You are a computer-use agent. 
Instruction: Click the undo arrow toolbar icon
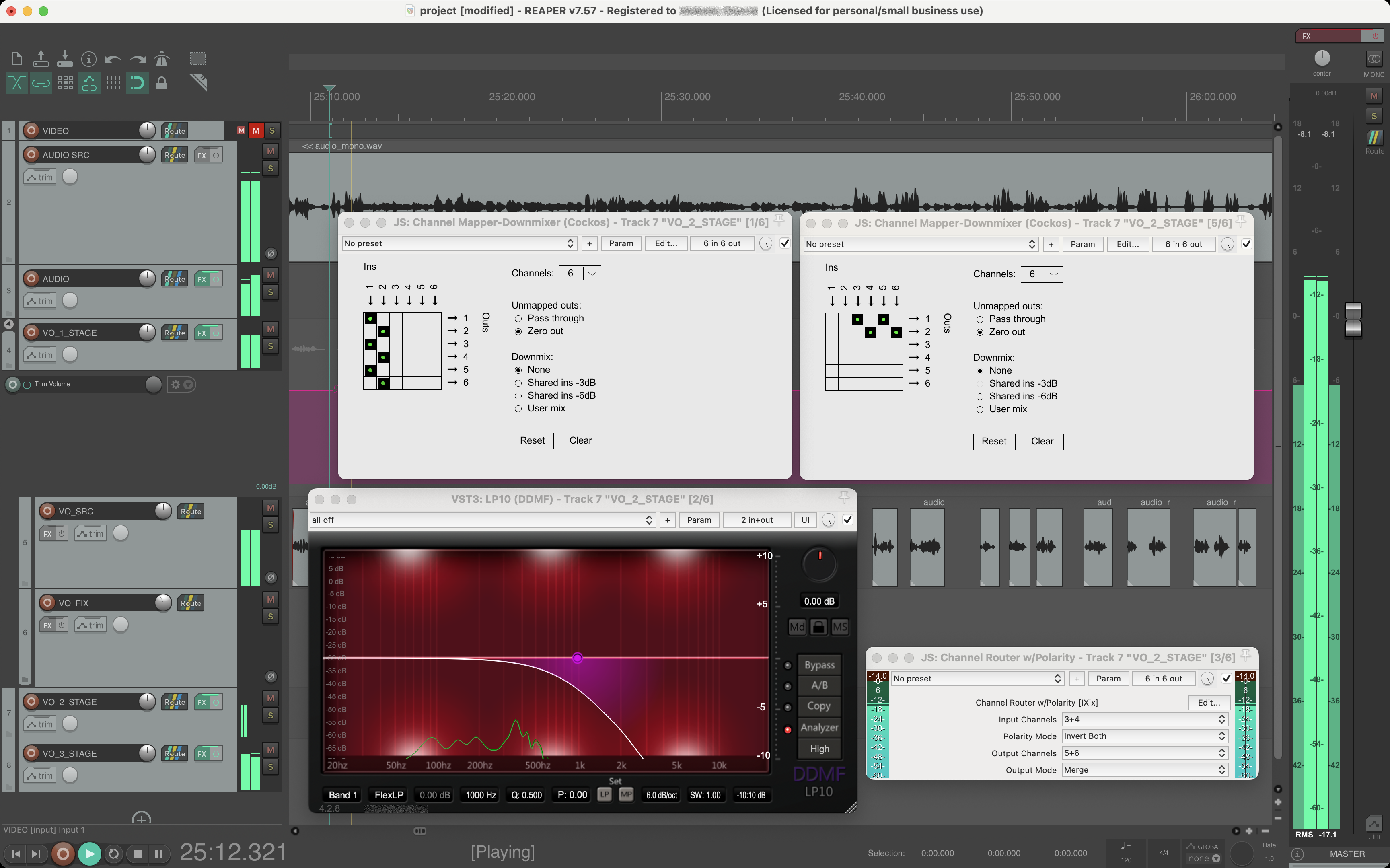pos(113,59)
